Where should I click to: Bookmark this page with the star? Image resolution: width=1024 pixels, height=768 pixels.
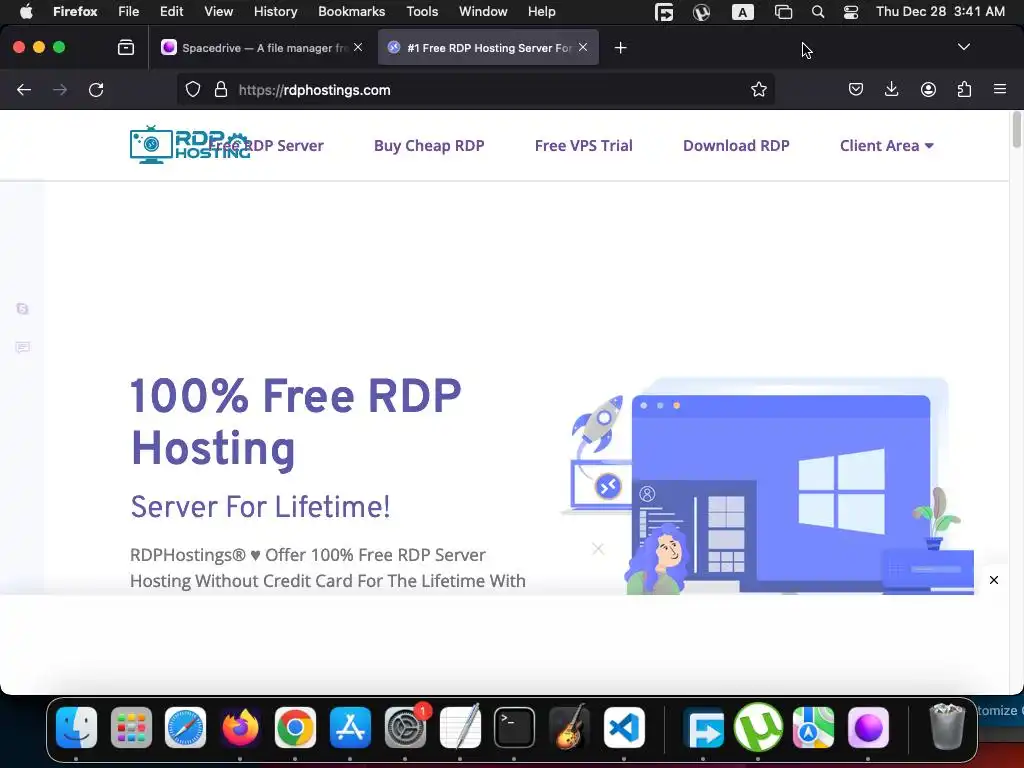758,89
